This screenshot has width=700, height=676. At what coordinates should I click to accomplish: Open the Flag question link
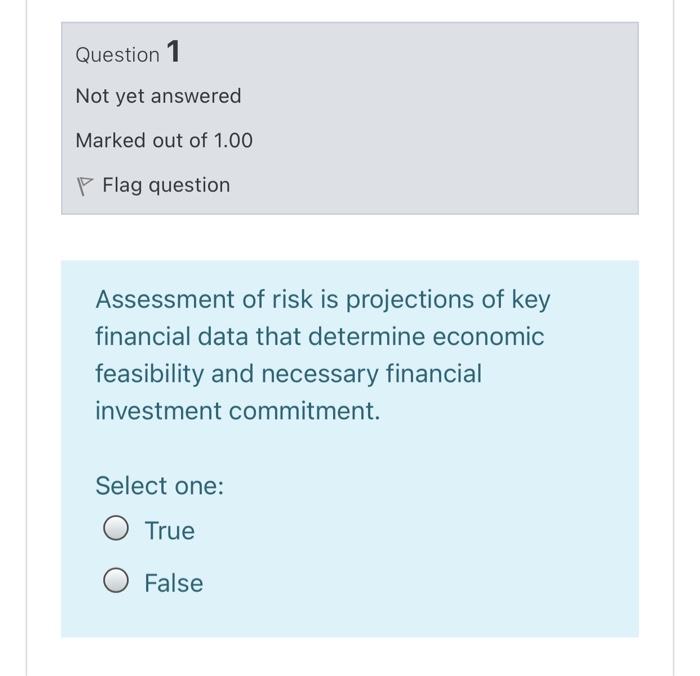click(x=166, y=185)
